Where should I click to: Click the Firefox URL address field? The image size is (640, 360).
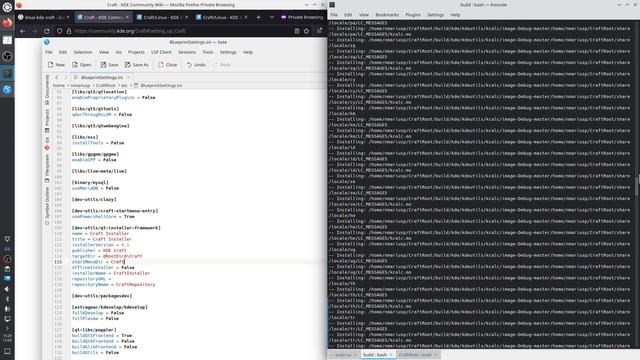pyautogui.click(x=180, y=31)
